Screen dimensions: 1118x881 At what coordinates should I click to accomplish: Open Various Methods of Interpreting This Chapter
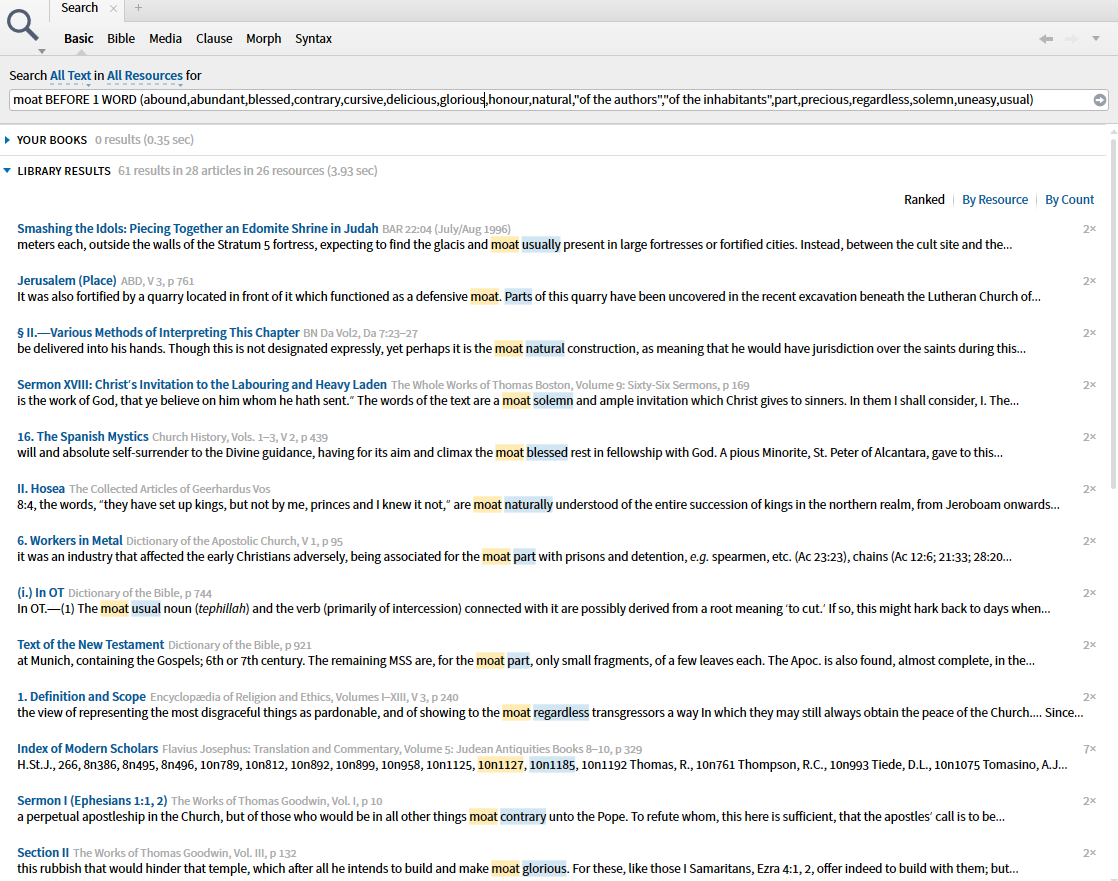(x=158, y=332)
